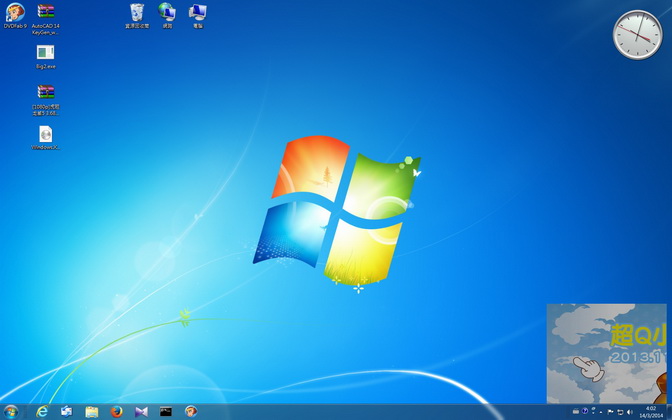Click the cartoon picture thumbnail above the system tray

(x=606, y=354)
